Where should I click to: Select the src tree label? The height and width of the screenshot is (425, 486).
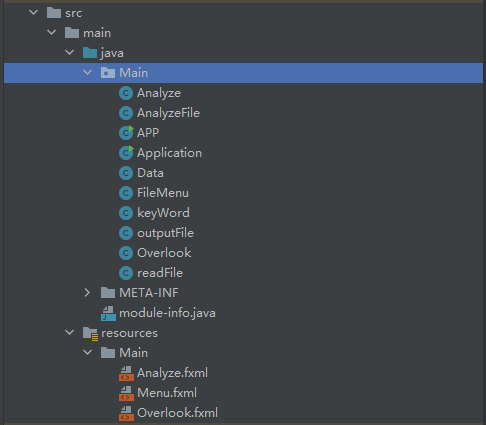[74, 13]
